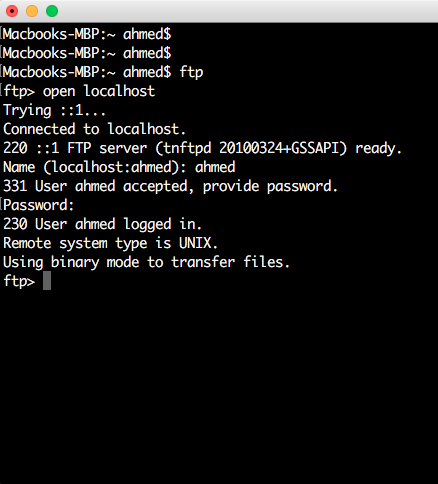Click the gray cursor block after ftp>
438x484 pixels.
[x=47, y=281]
